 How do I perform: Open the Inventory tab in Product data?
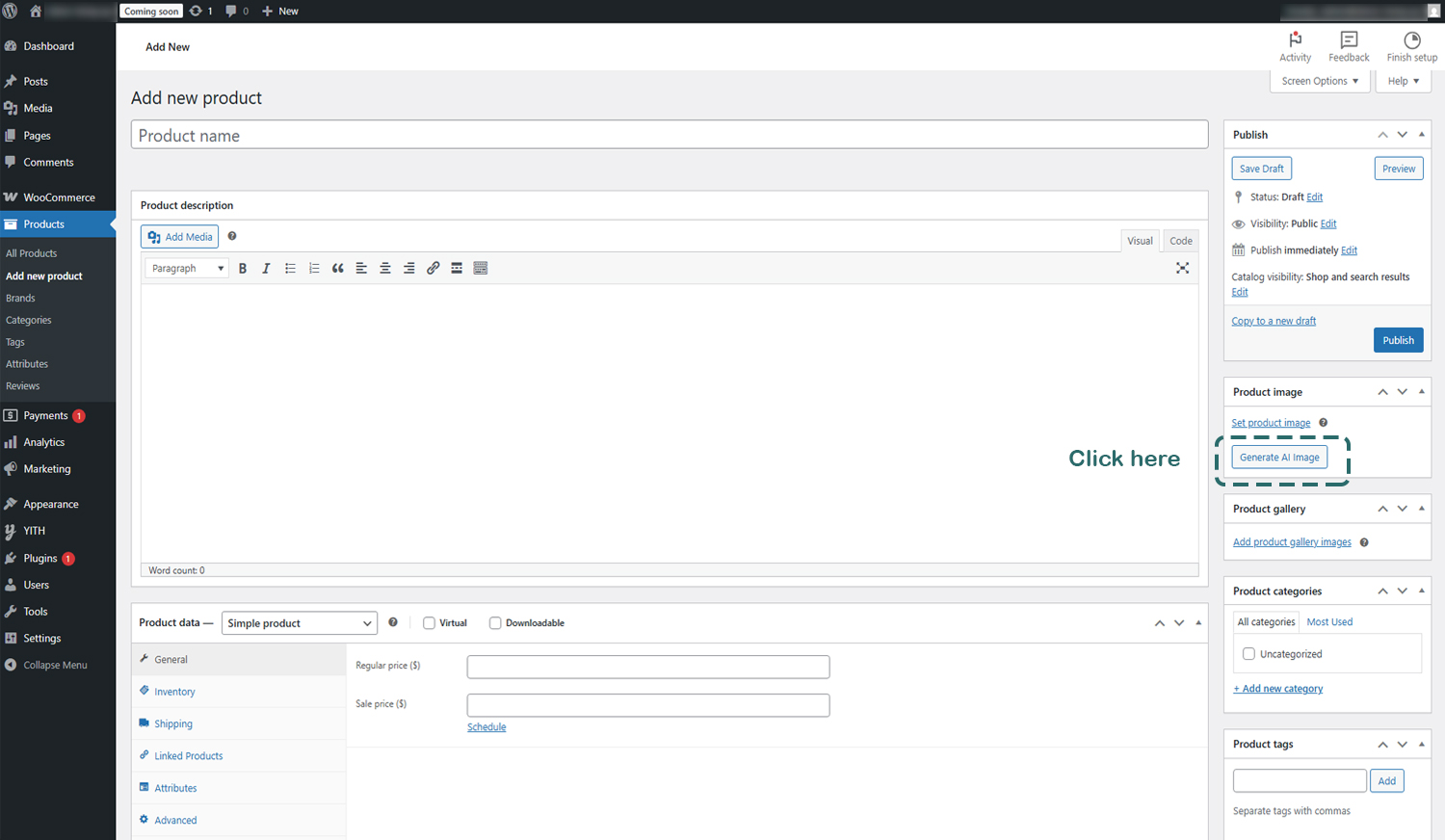pyautogui.click(x=173, y=691)
